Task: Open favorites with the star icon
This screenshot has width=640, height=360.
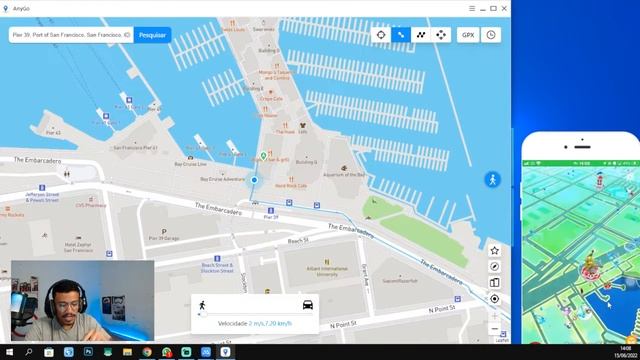Action: [x=494, y=251]
